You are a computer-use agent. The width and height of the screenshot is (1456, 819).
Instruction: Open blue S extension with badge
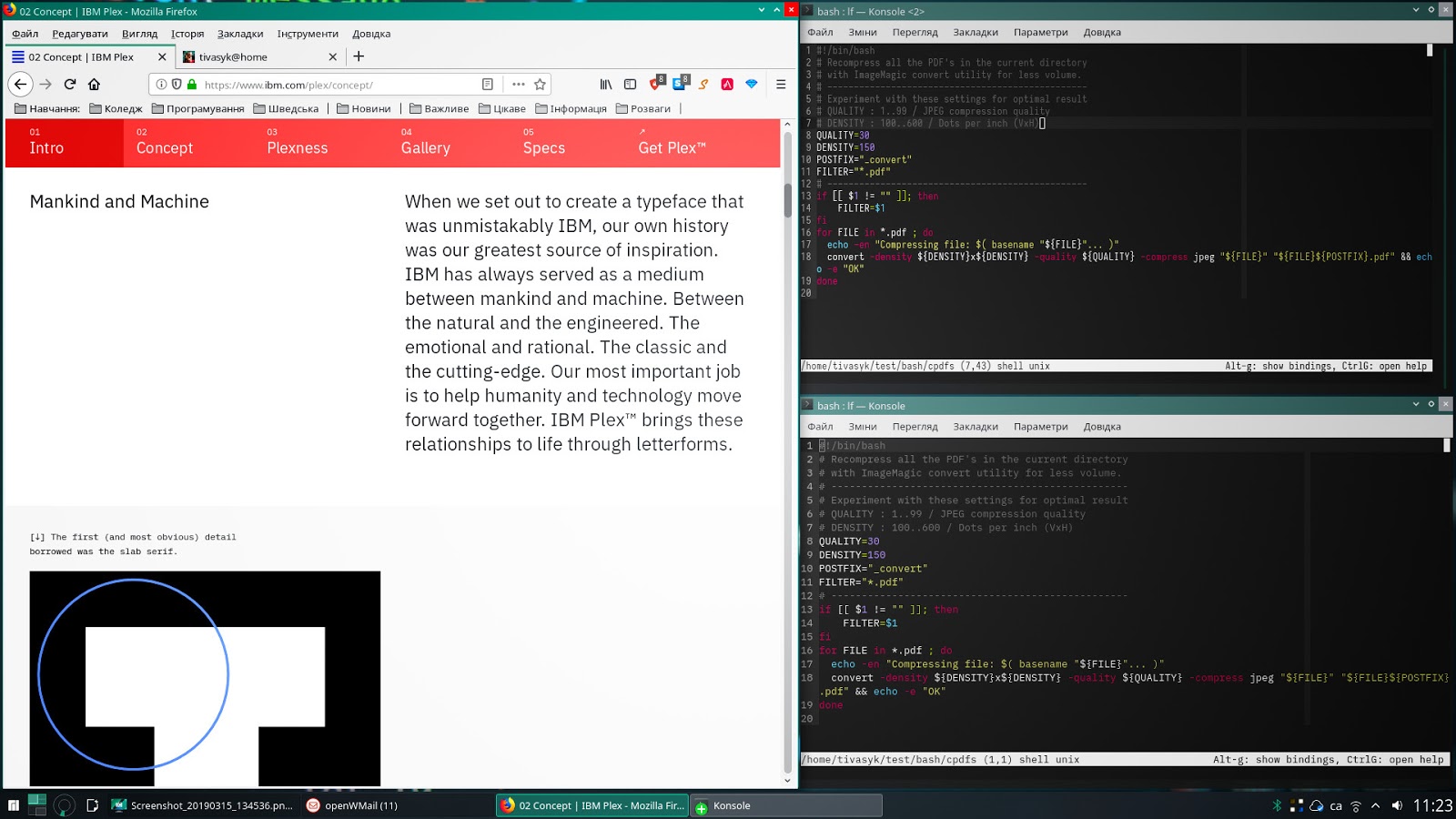pos(681,84)
